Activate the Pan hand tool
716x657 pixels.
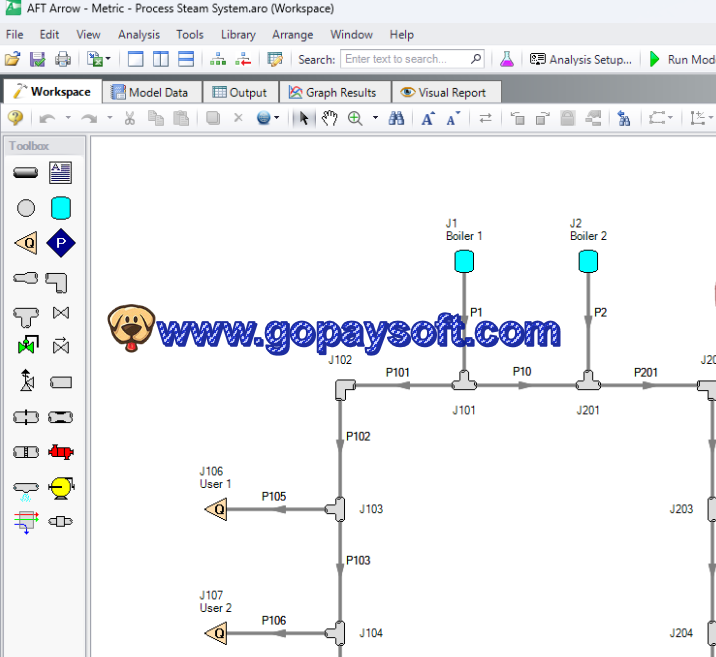point(329,118)
